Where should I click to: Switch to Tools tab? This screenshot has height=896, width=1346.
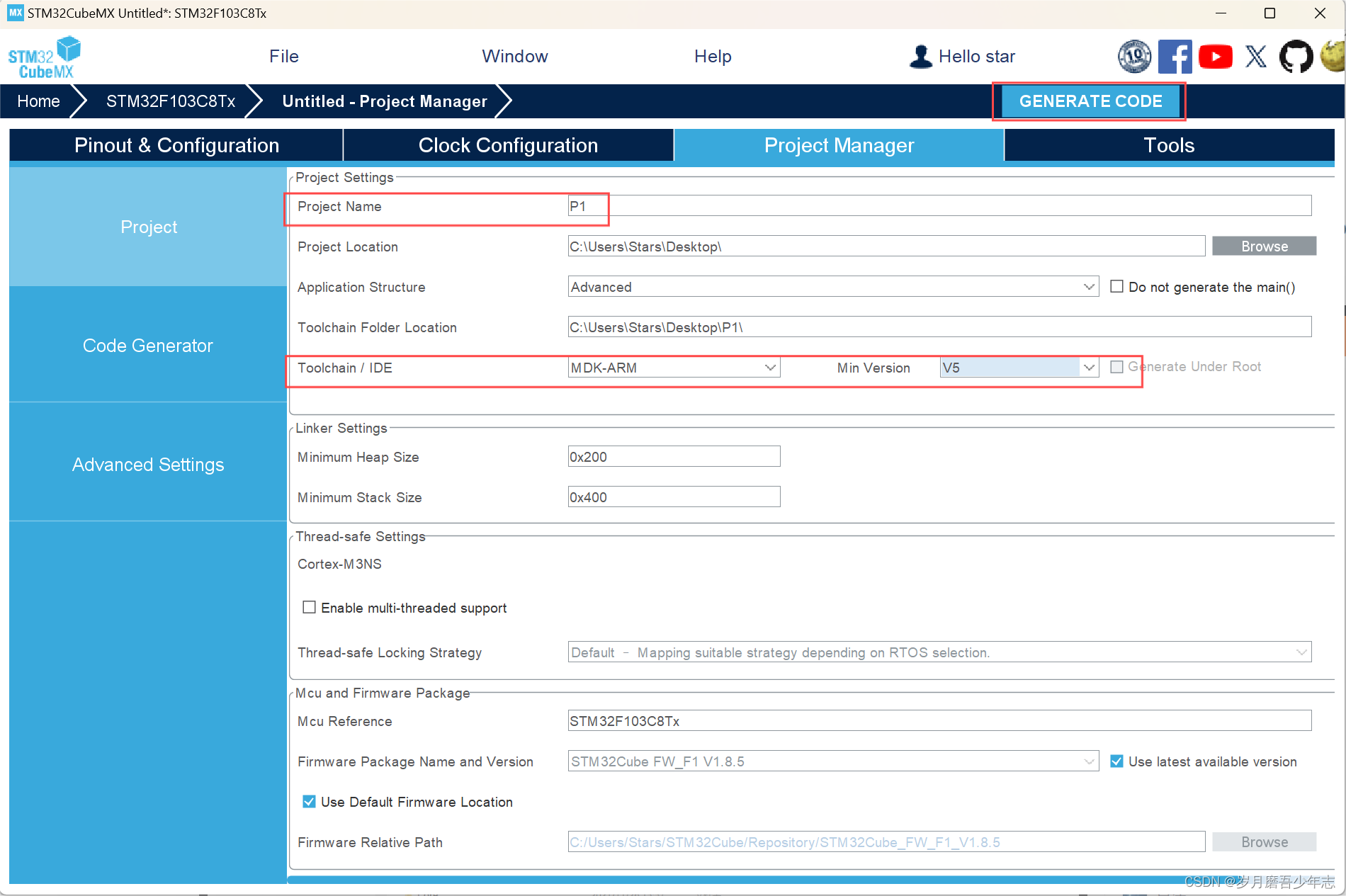(1169, 145)
